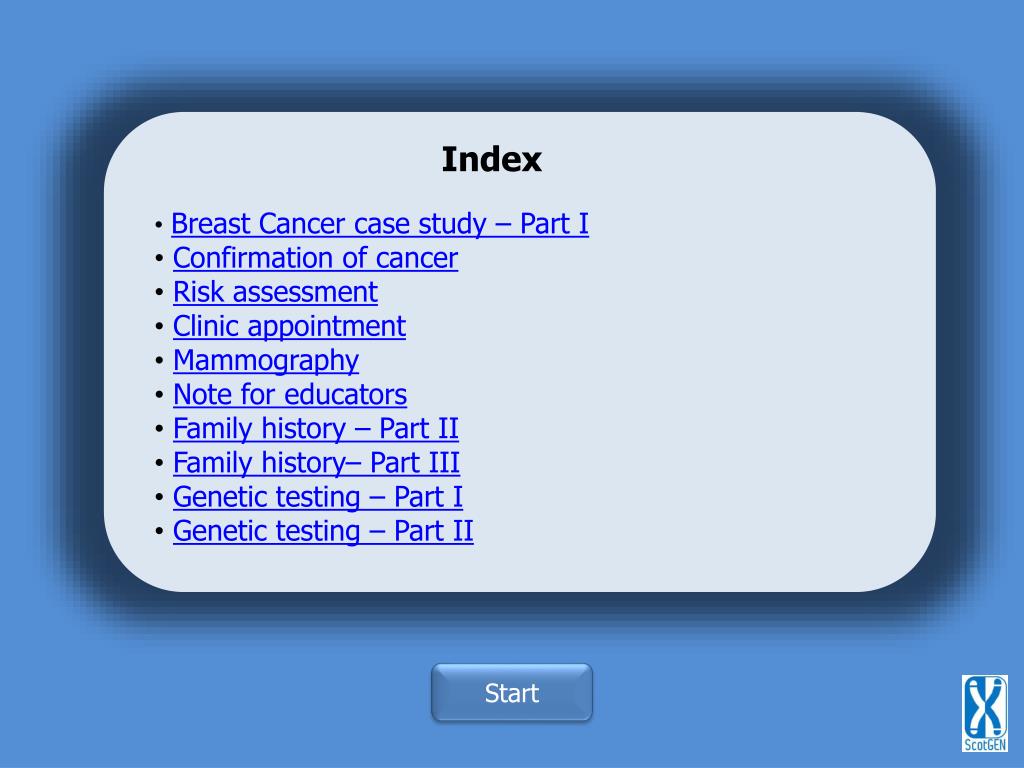
Task: Click the bullet beside Clinic appointment
Action: click(159, 327)
